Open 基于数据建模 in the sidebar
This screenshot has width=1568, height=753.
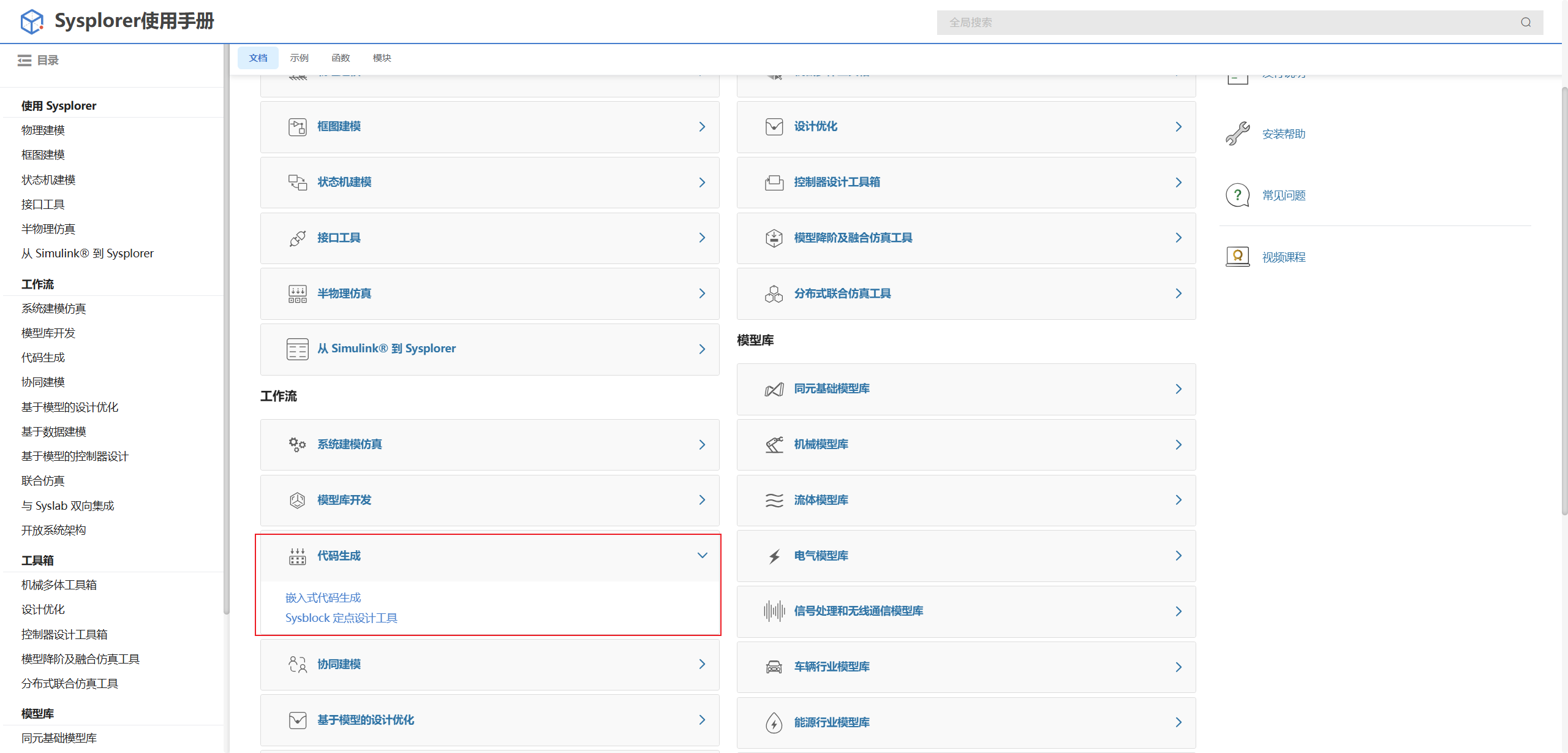54,431
